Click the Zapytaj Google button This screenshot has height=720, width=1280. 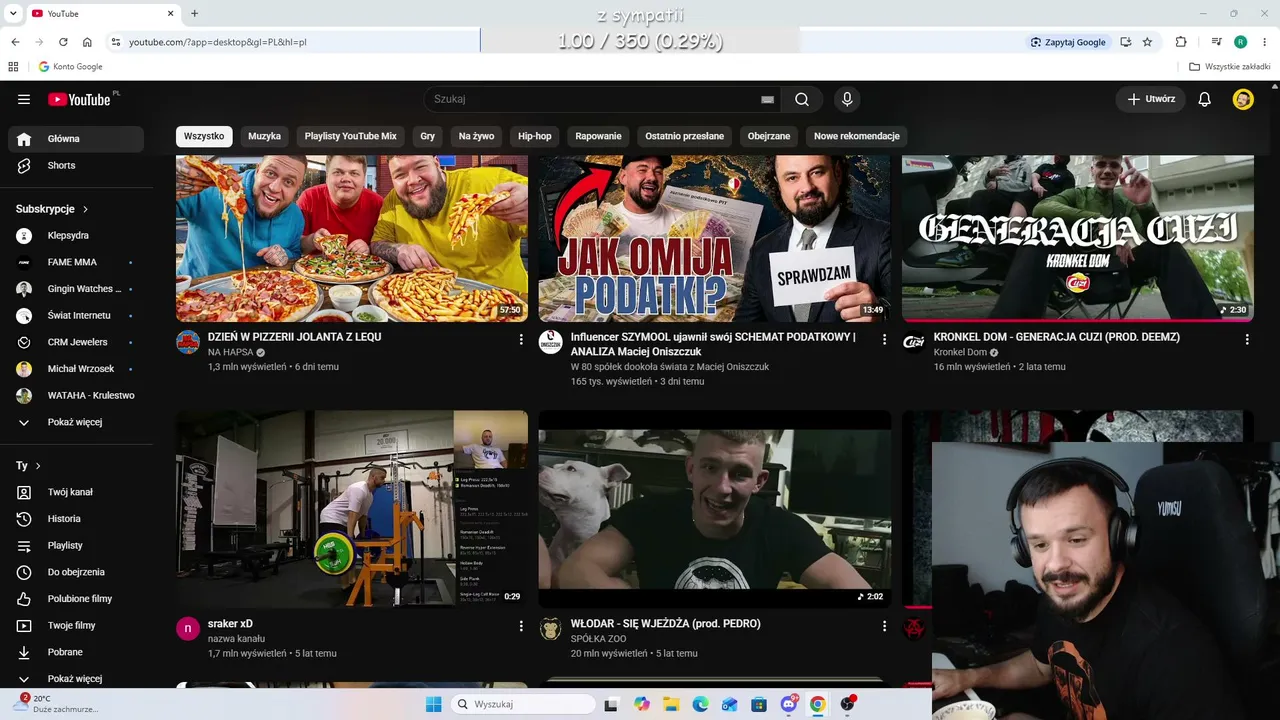pos(1068,42)
